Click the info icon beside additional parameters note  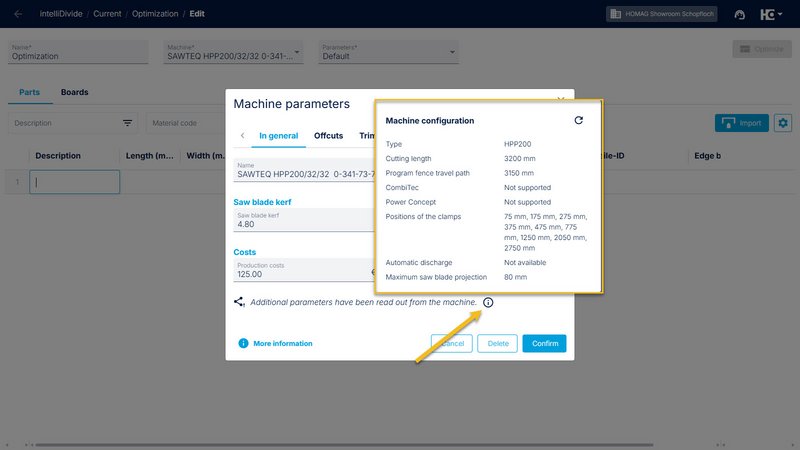tap(488, 302)
